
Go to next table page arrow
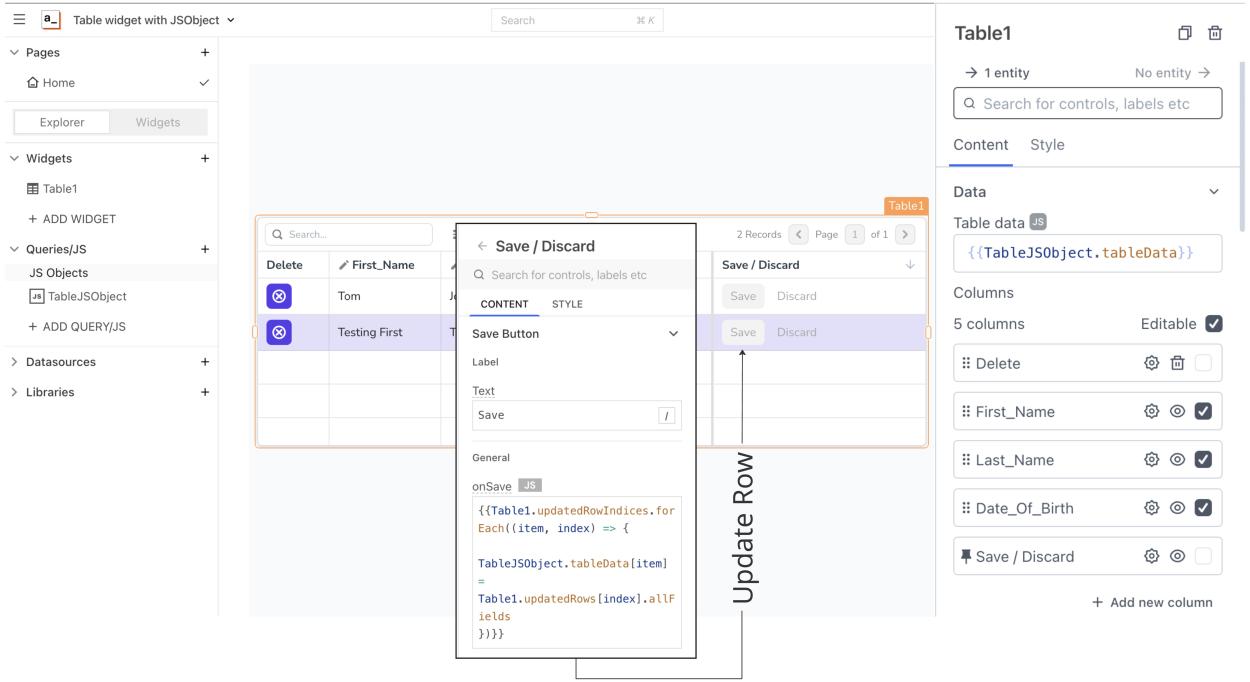(904, 235)
